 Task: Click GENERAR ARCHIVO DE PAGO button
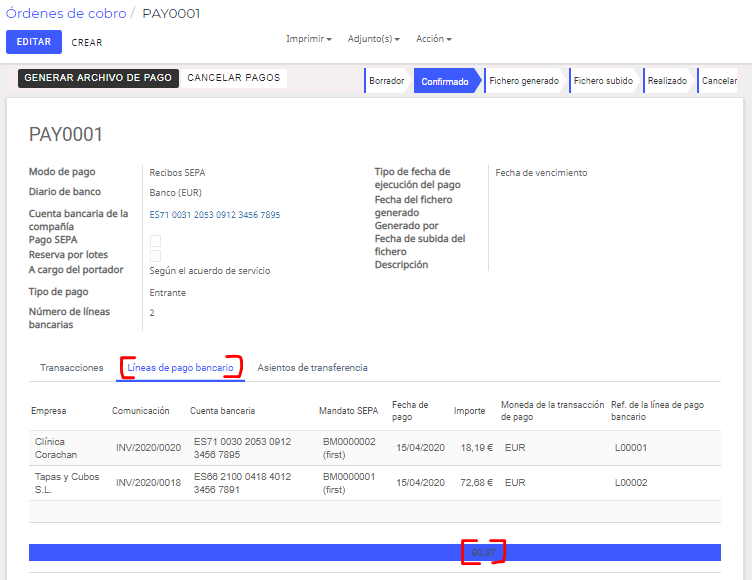pos(98,78)
